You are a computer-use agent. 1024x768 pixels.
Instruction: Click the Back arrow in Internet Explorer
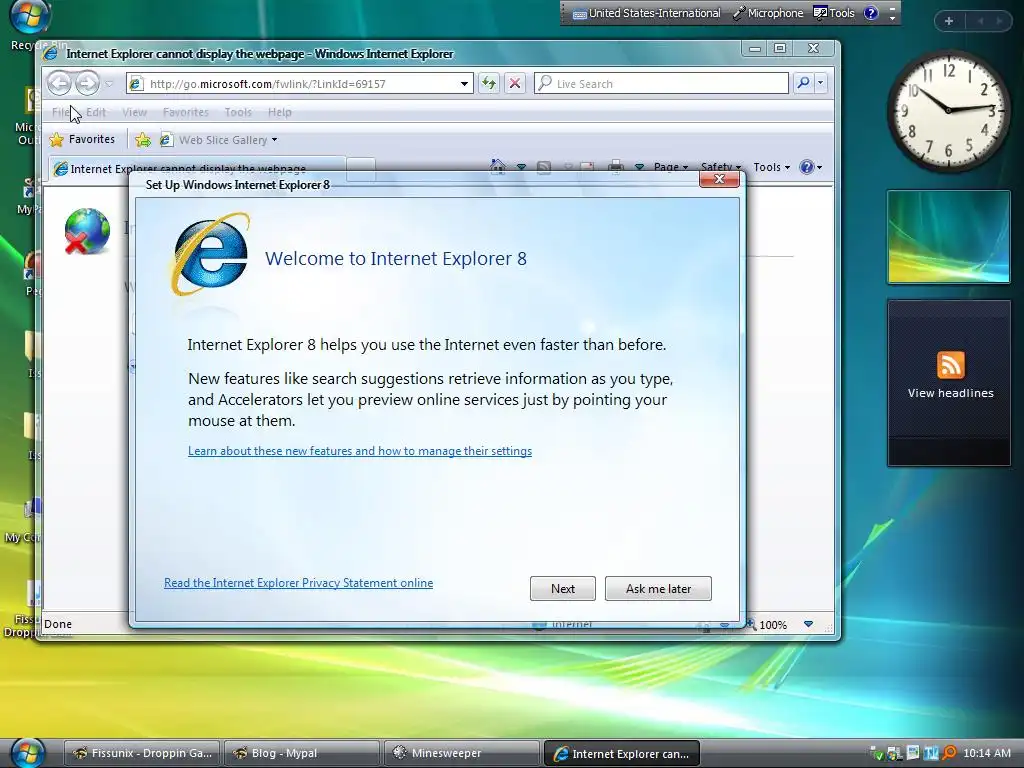pos(59,83)
